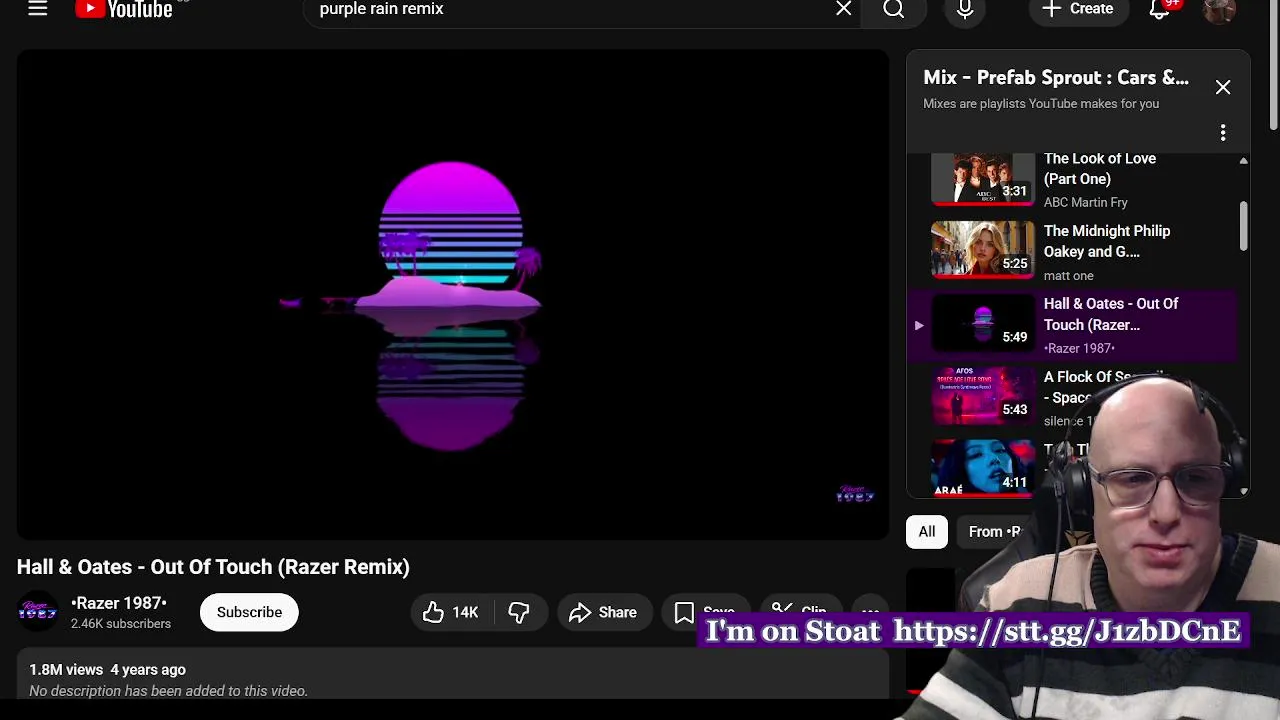Screen dimensions: 1280x720
Task: Open the hamburger guide menu
Action: pyautogui.click(x=38, y=9)
